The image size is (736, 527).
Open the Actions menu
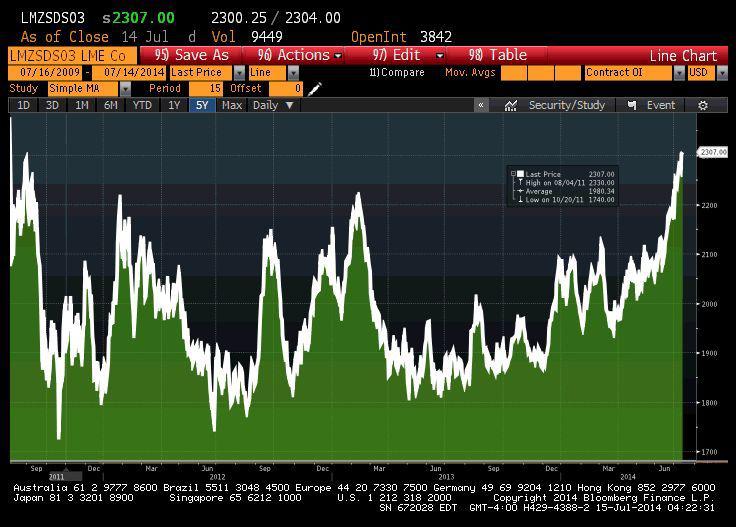tap(299, 55)
